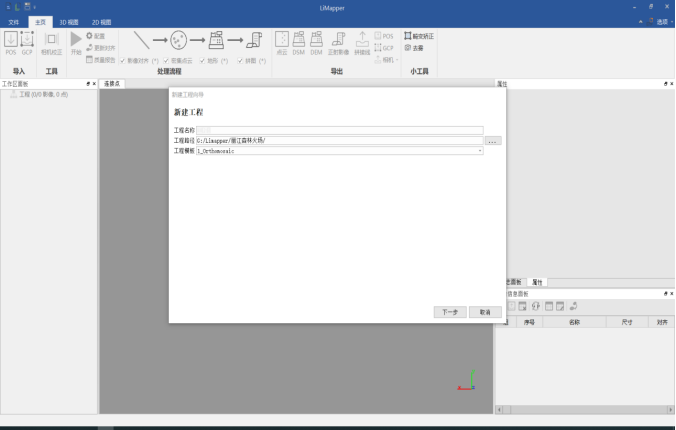Click the project name (工程名称) input field
Viewport: 676px width, 430px height.
pyautogui.click(x=340, y=130)
